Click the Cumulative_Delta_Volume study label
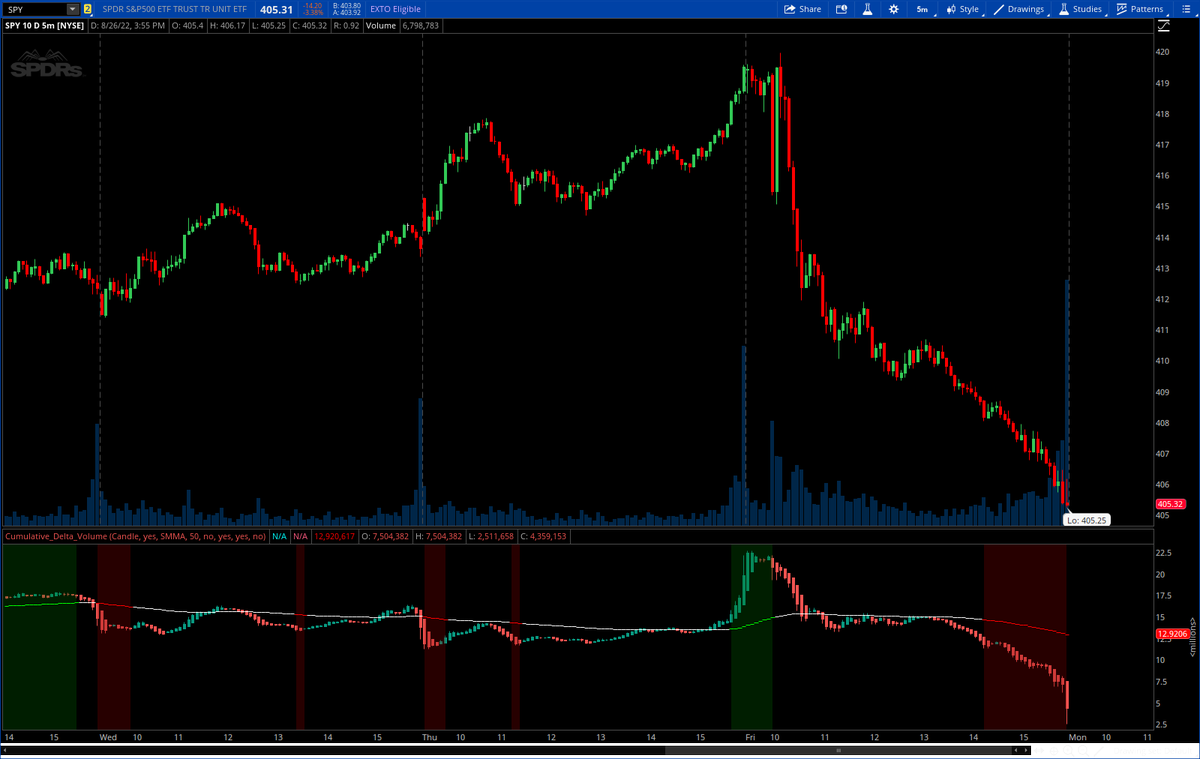The image size is (1200, 759). click(135, 537)
